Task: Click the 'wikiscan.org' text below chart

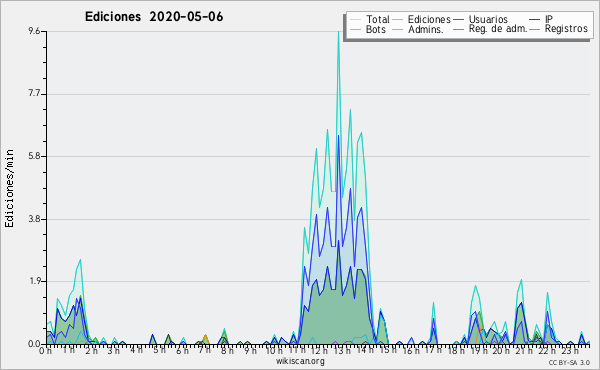Action: (x=300, y=361)
